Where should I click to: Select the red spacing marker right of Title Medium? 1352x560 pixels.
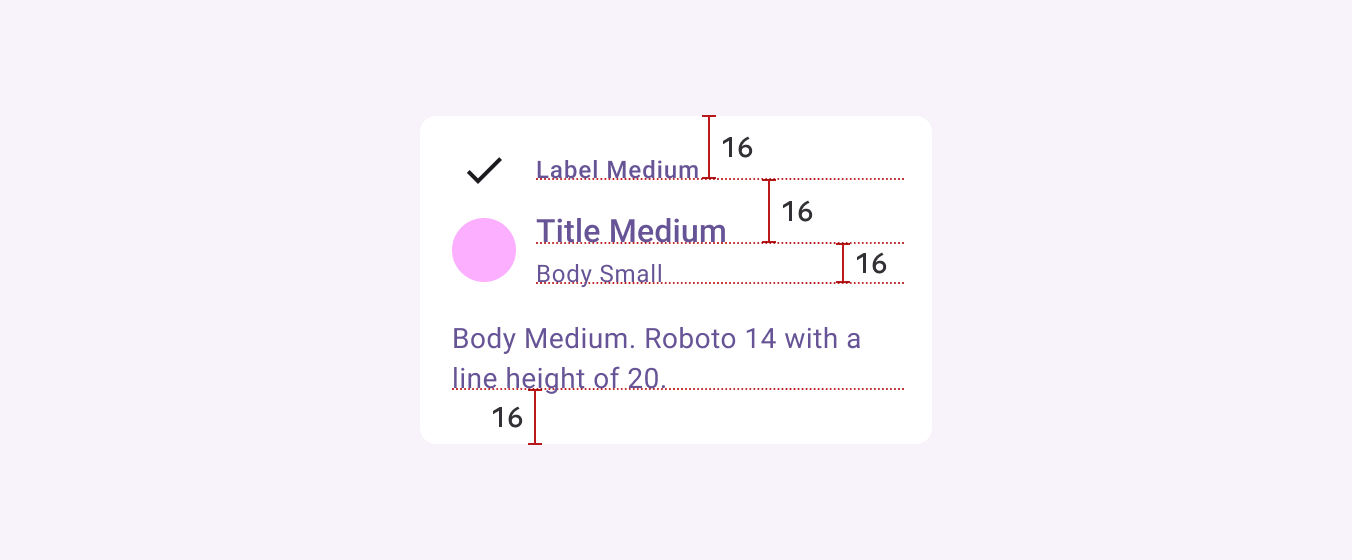tap(769, 211)
